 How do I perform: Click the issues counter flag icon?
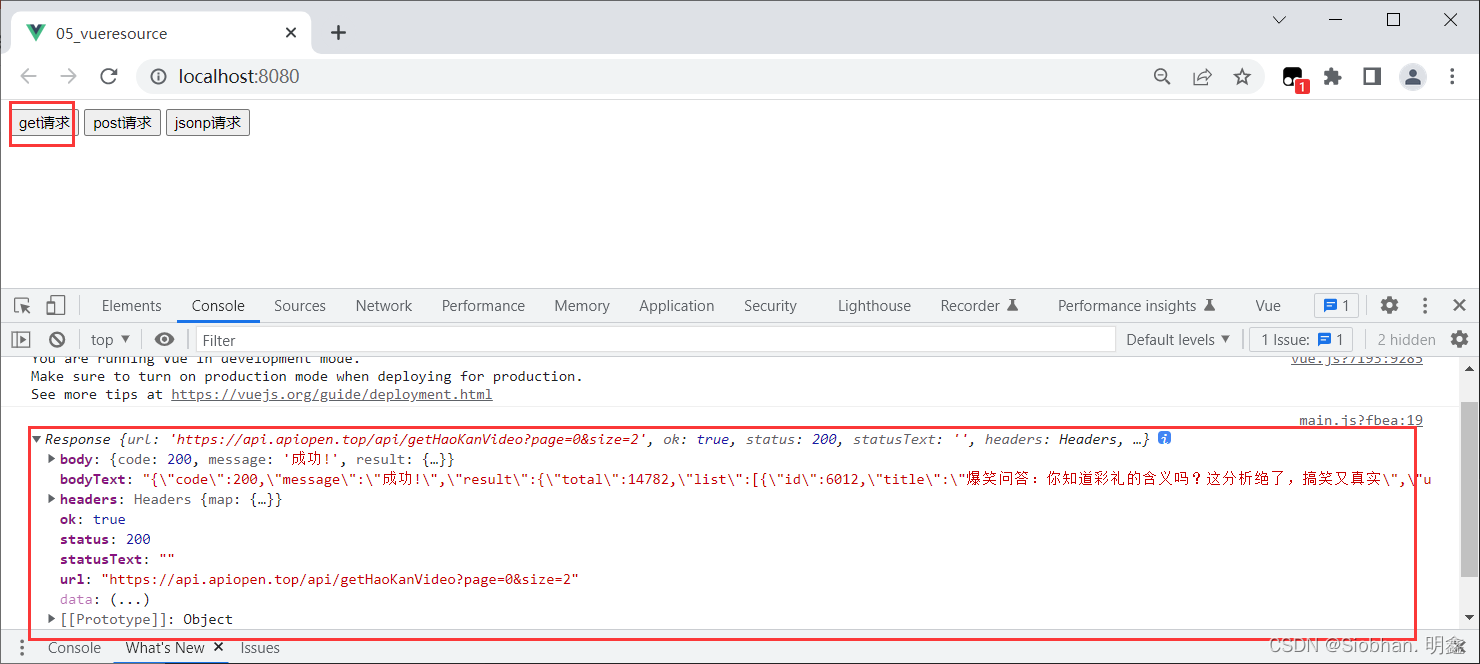(x=1336, y=305)
